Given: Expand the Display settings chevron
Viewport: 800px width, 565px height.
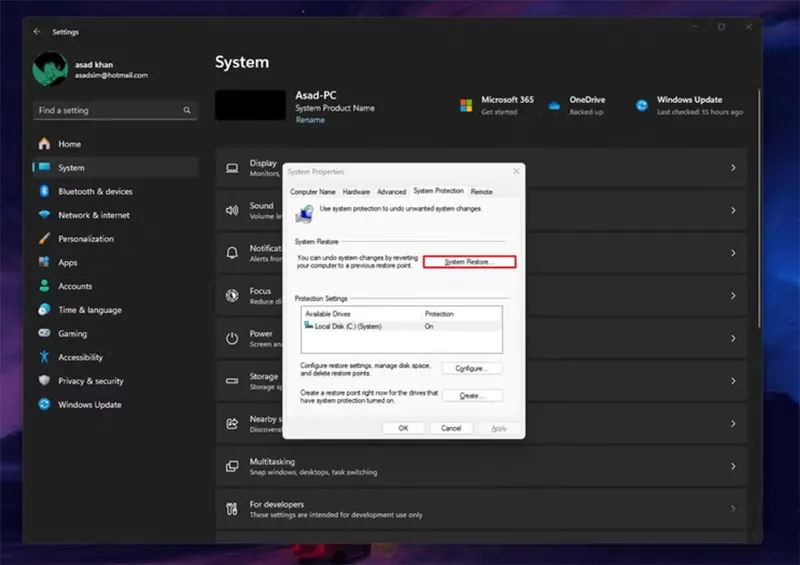Looking at the screenshot, I should [x=733, y=168].
